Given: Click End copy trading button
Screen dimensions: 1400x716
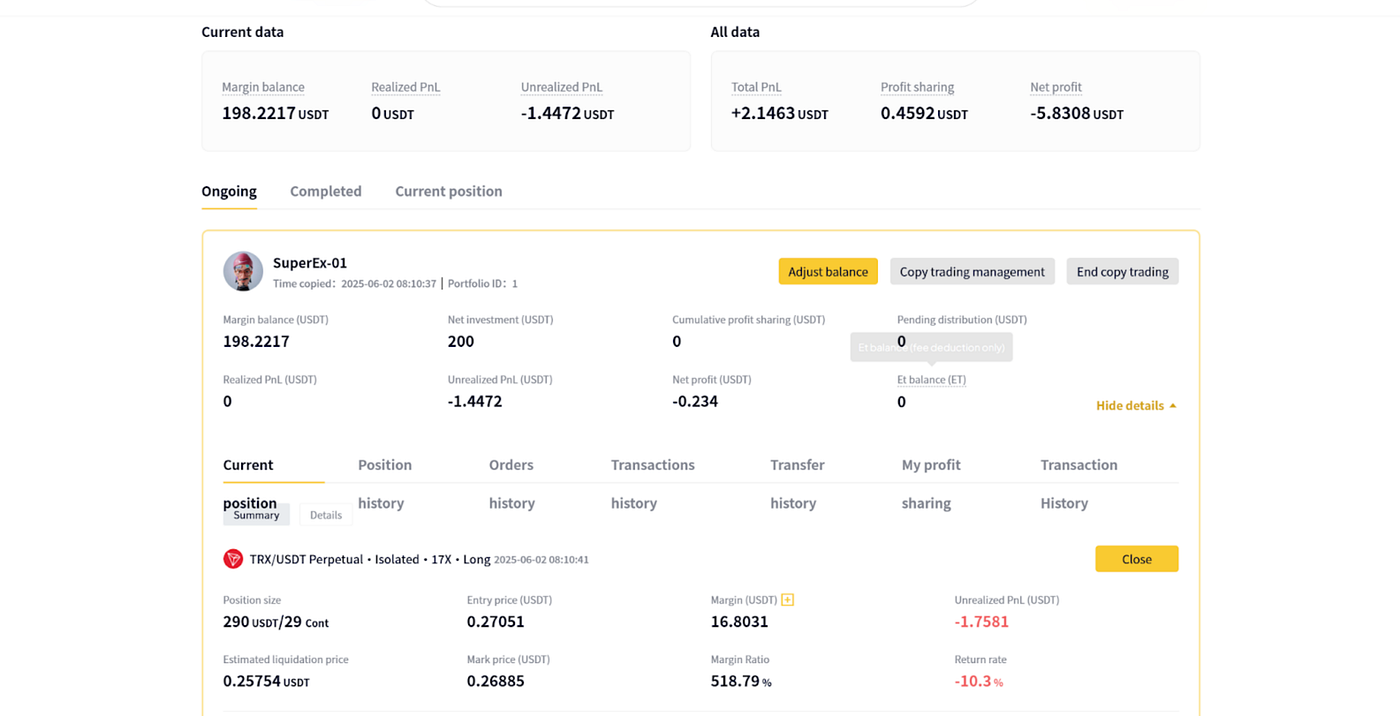Looking at the screenshot, I should click(1122, 271).
